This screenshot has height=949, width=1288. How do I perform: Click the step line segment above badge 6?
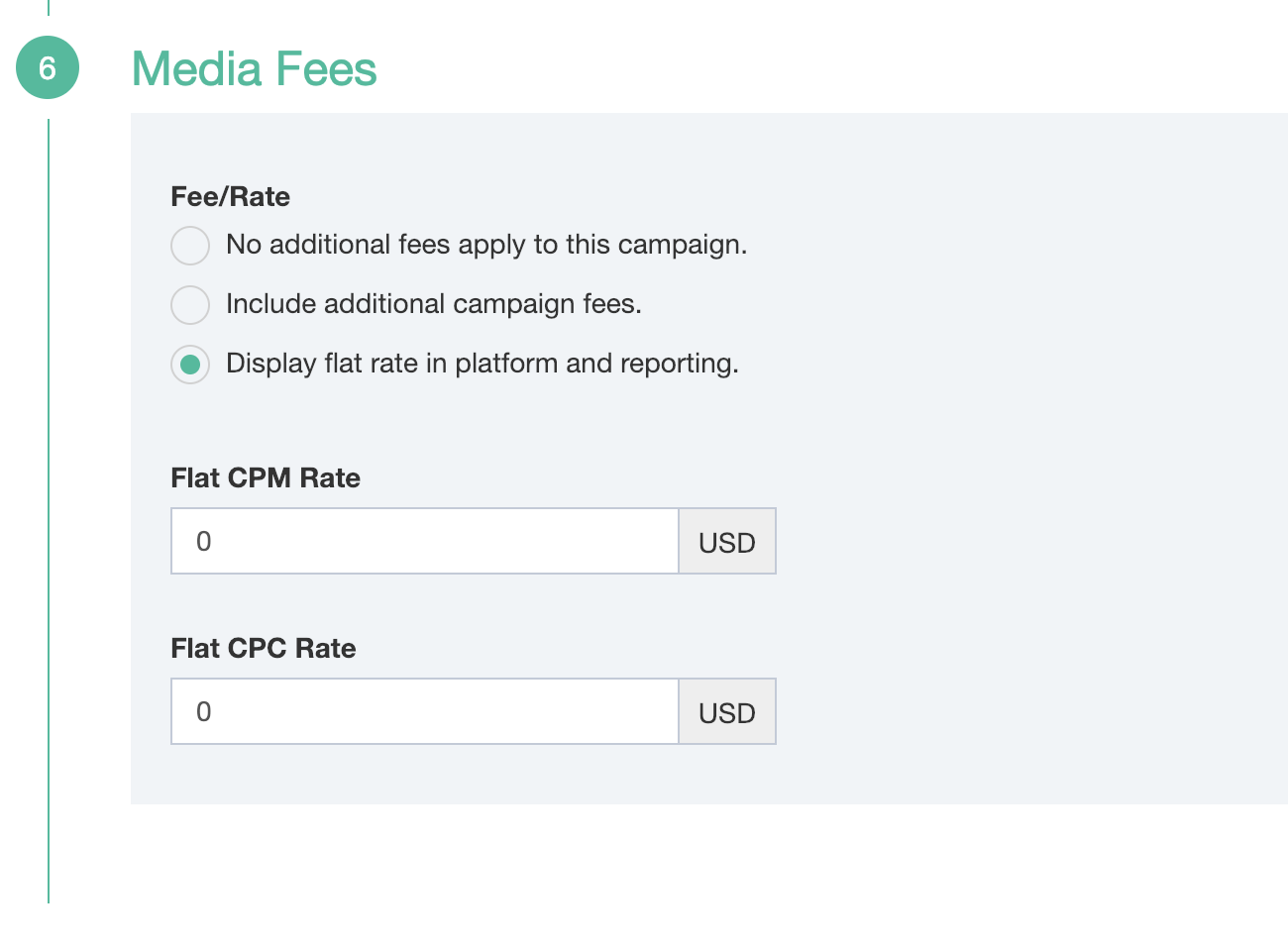click(x=49, y=7)
